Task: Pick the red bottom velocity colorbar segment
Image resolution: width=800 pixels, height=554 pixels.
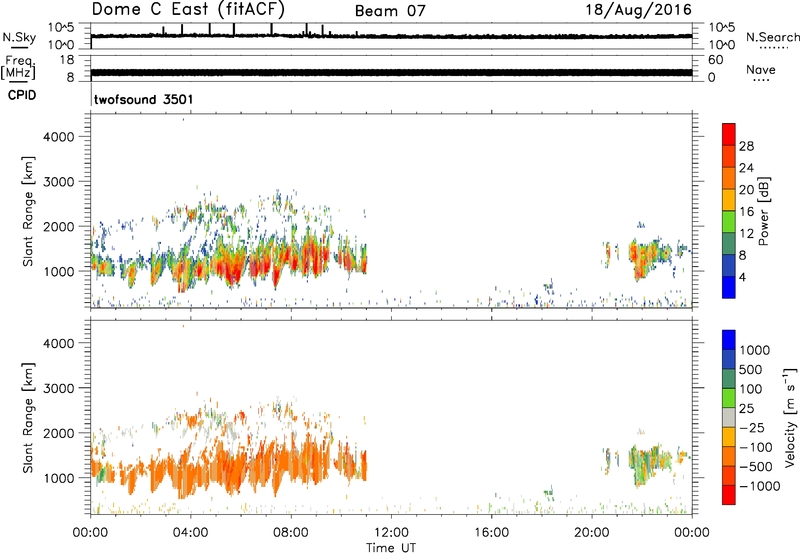Action: point(729,495)
